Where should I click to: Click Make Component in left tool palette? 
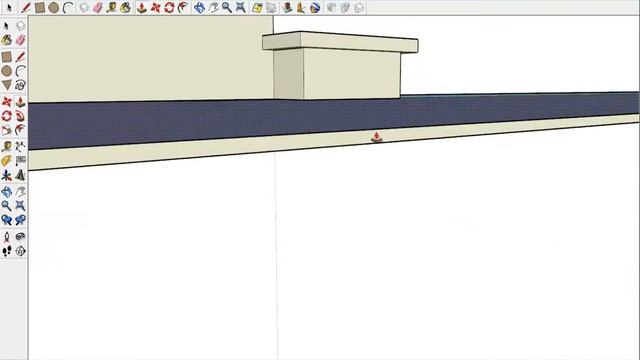tap(20, 26)
